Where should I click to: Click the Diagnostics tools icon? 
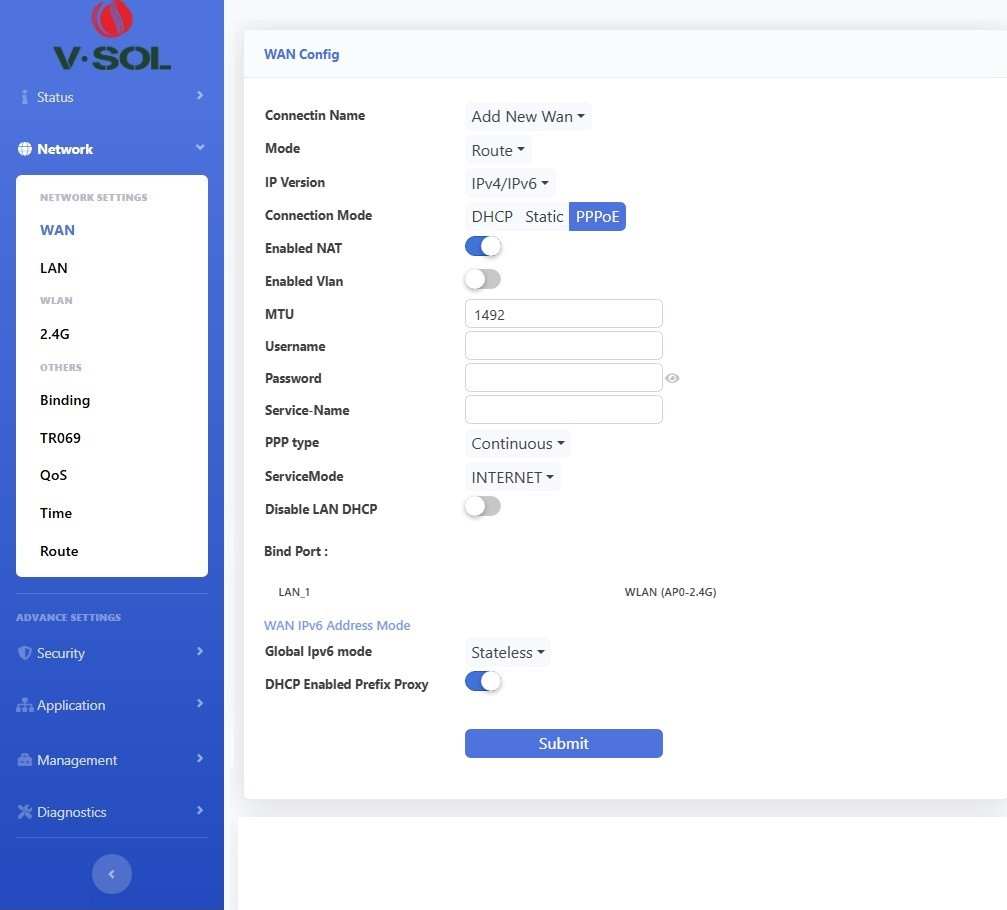(x=25, y=812)
